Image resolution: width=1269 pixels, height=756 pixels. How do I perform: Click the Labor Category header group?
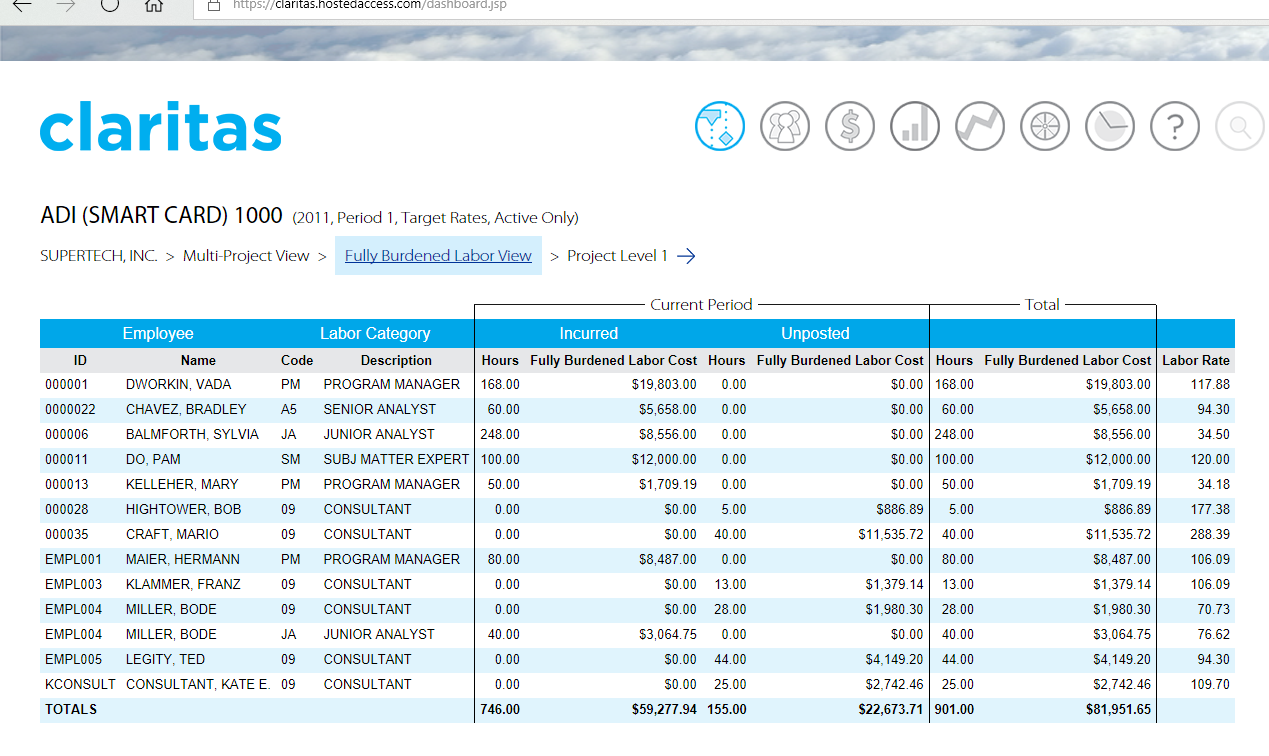pos(375,334)
